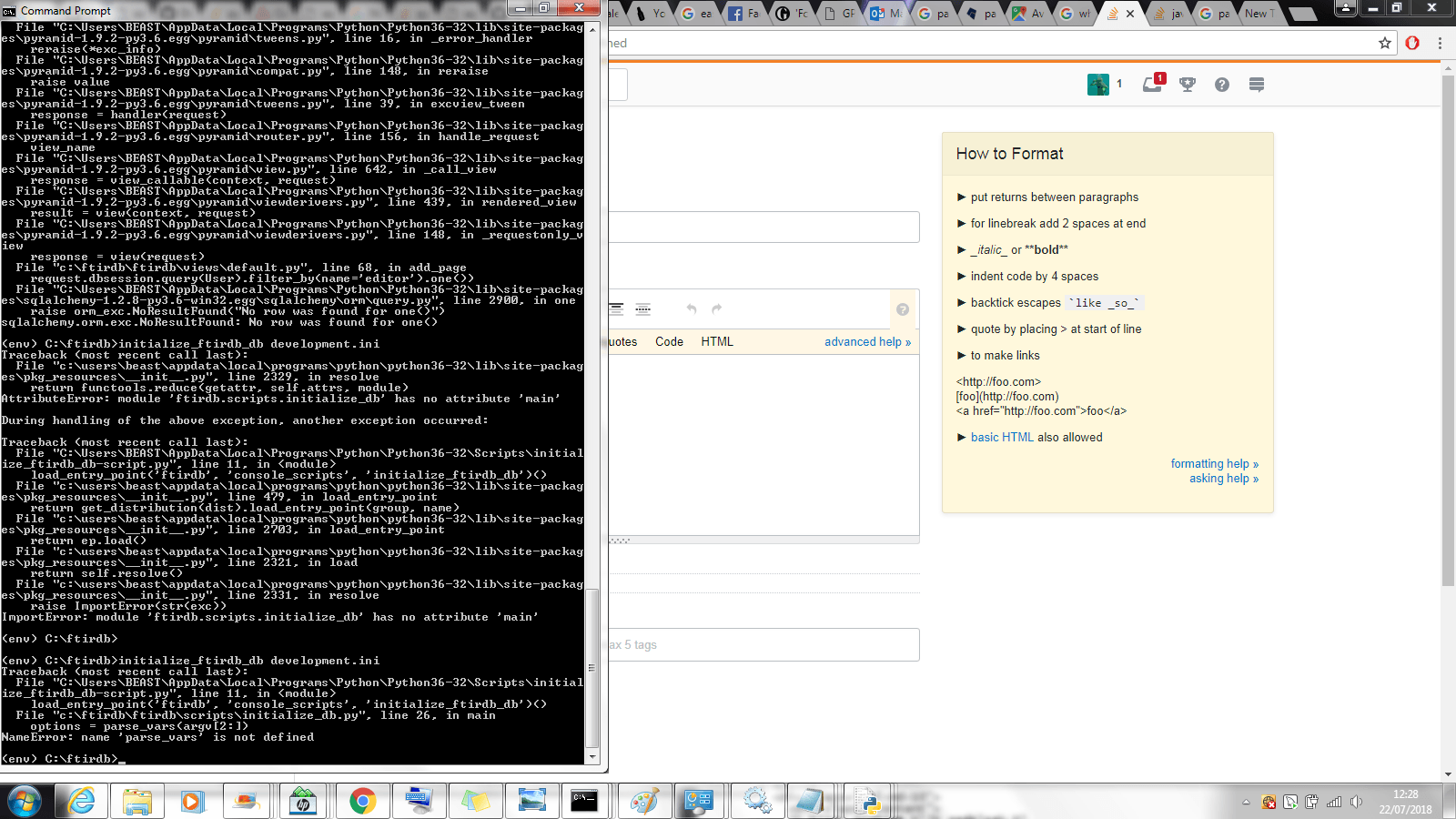Click the 'basic HTML' link
Viewport: 1456px width, 819px height.
pyautogui.click(x=1002, y=438)
